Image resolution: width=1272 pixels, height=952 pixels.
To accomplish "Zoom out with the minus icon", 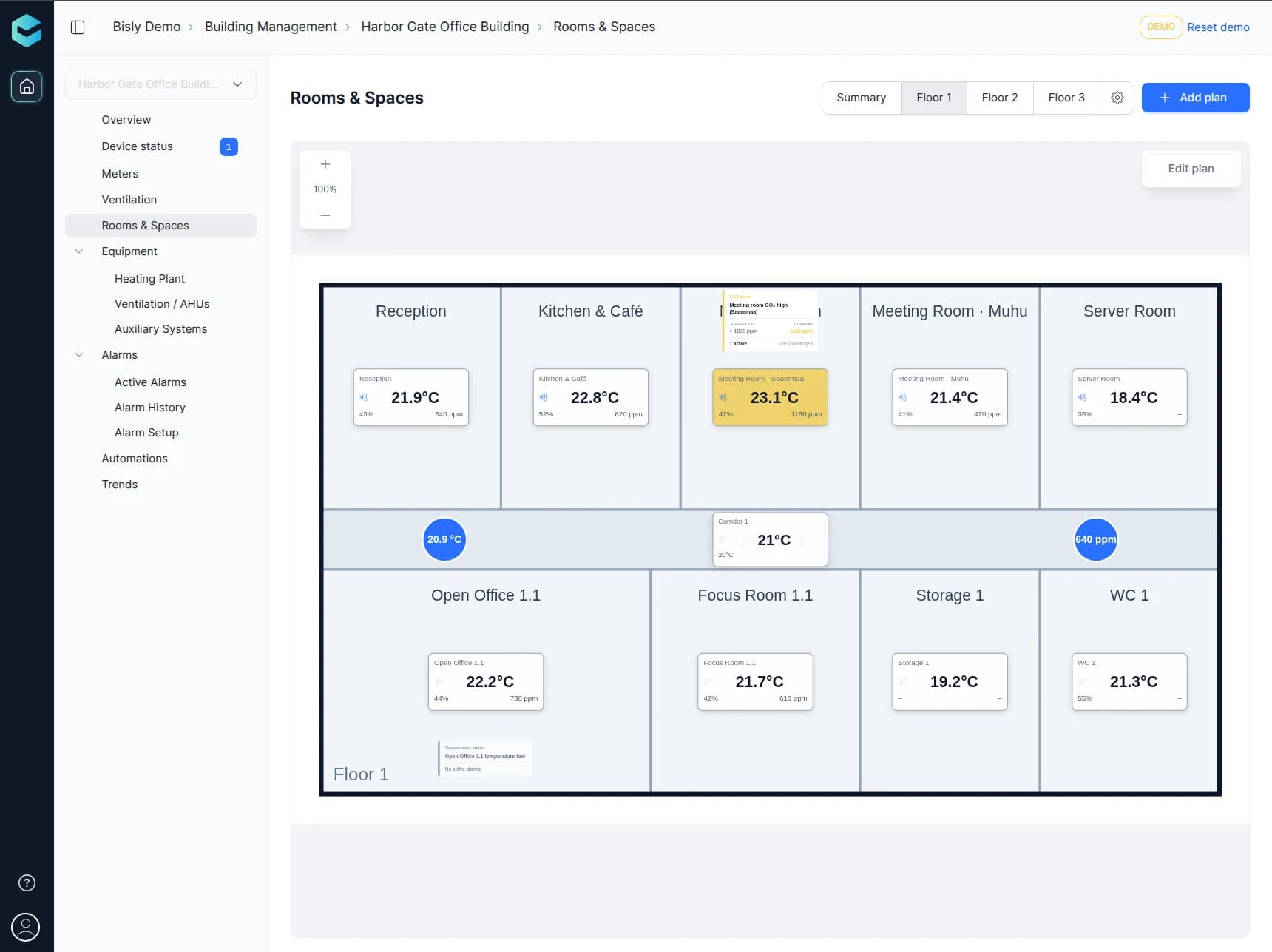I will (x=325, y=215).
